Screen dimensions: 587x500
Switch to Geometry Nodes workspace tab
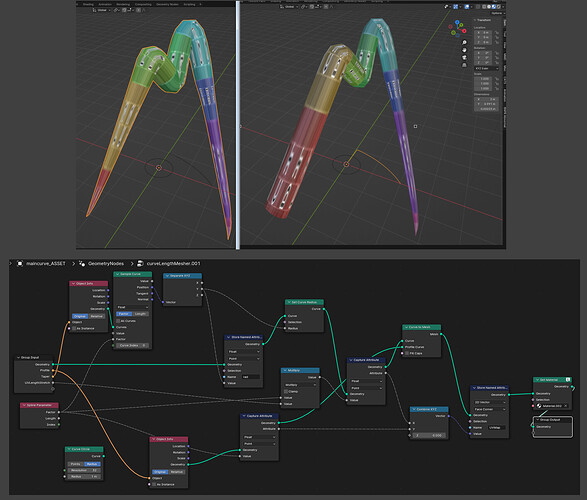(167, 4)
